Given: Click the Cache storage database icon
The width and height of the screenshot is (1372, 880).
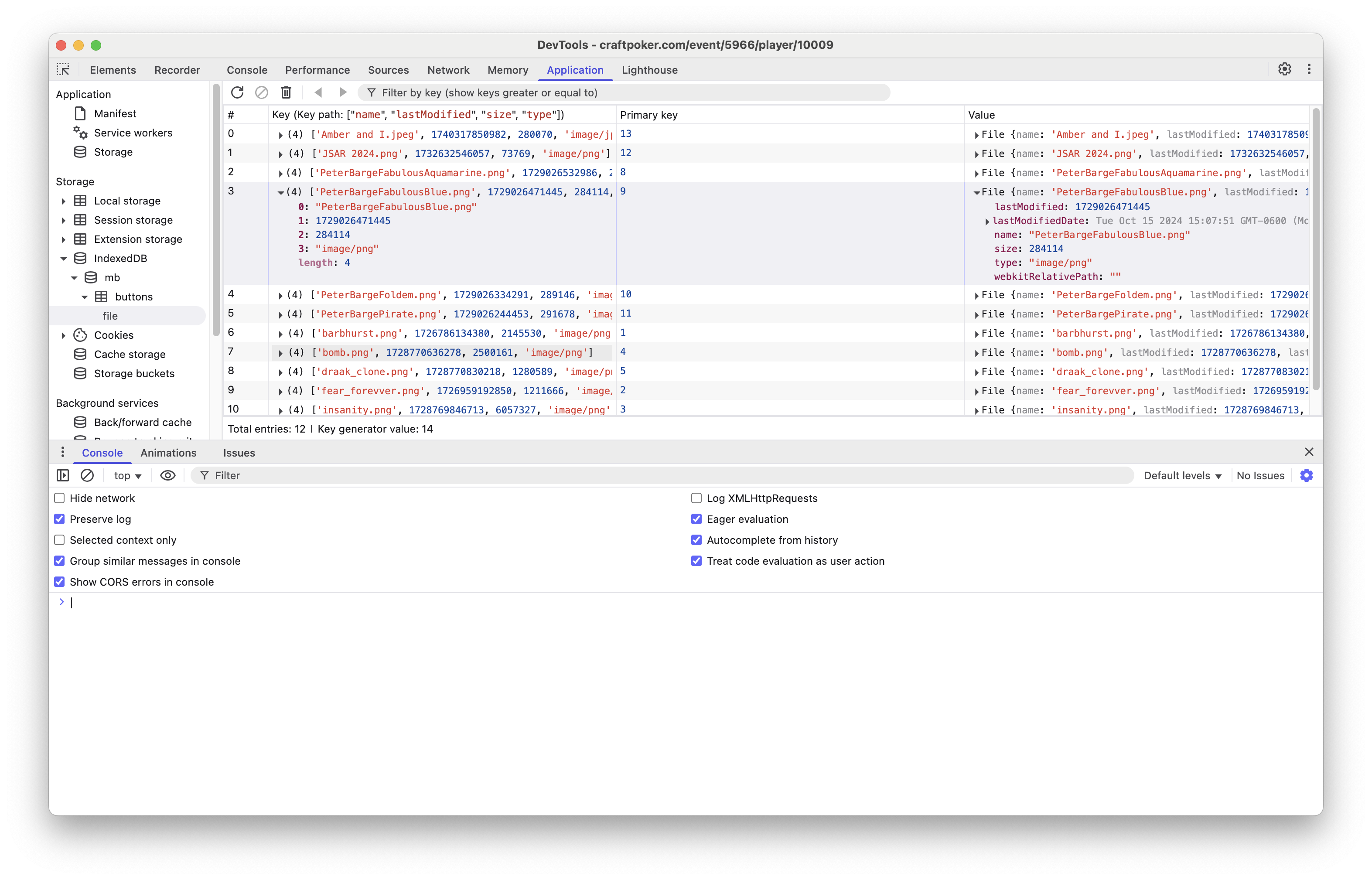Looking at the screenshot, I should pyautogui.click(x=81, y=354).
